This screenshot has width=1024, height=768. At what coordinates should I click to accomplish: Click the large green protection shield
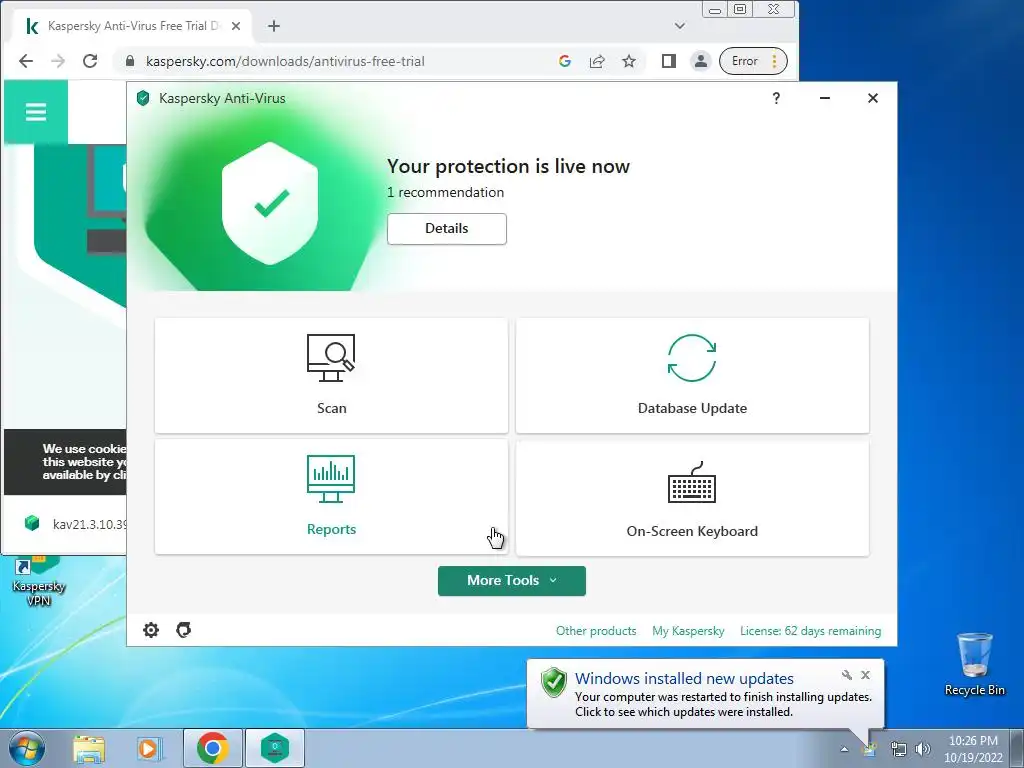point(270,204)
